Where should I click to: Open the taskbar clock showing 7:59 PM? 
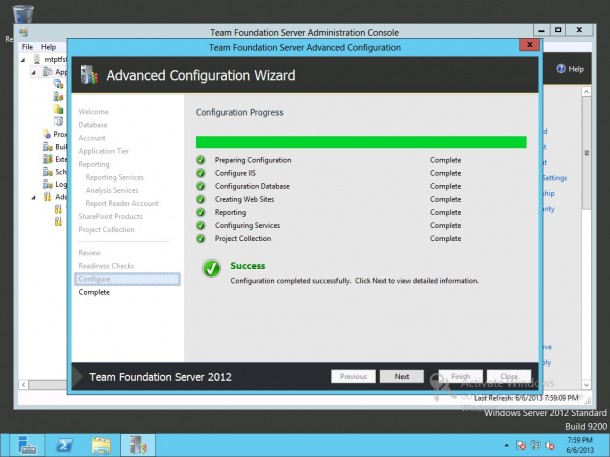(x=580, y=445)
